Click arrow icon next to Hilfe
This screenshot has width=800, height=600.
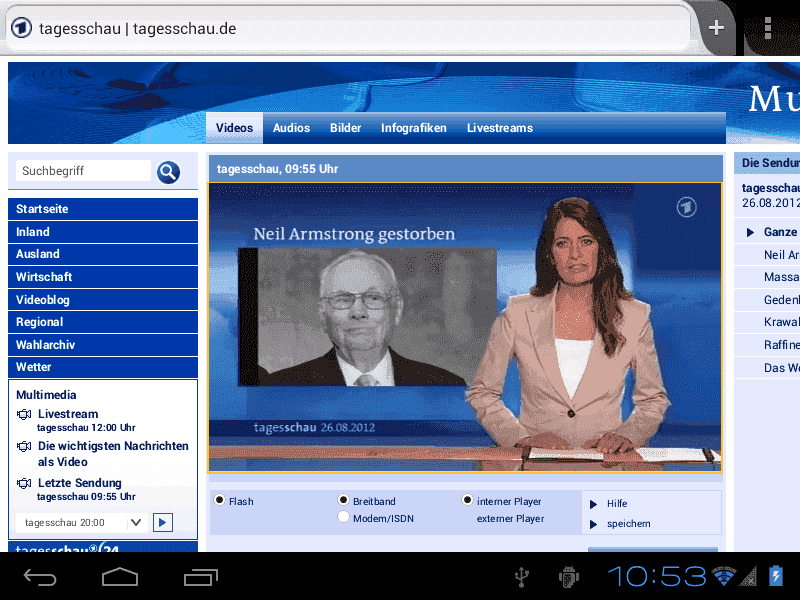[593, 504]
